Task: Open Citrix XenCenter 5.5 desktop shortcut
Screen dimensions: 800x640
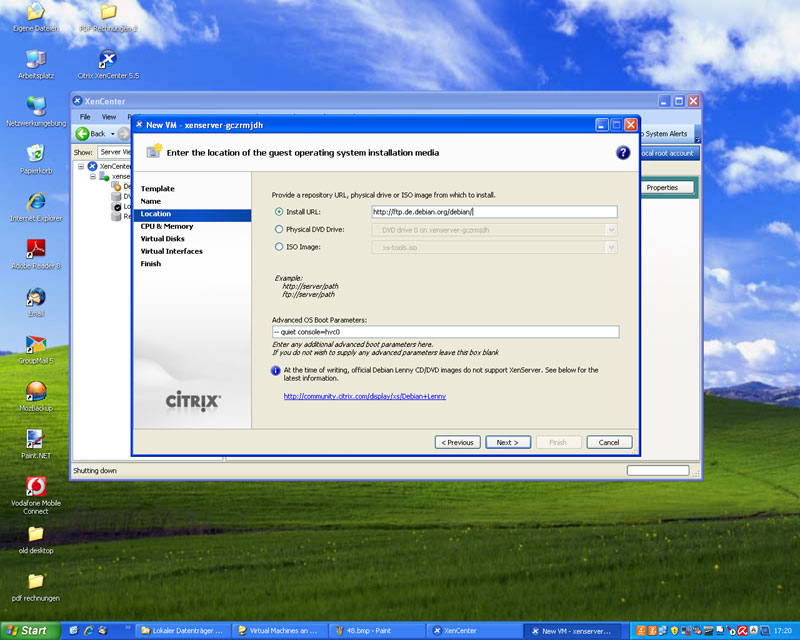Action: pyautogui.click(x=108, y=65)
